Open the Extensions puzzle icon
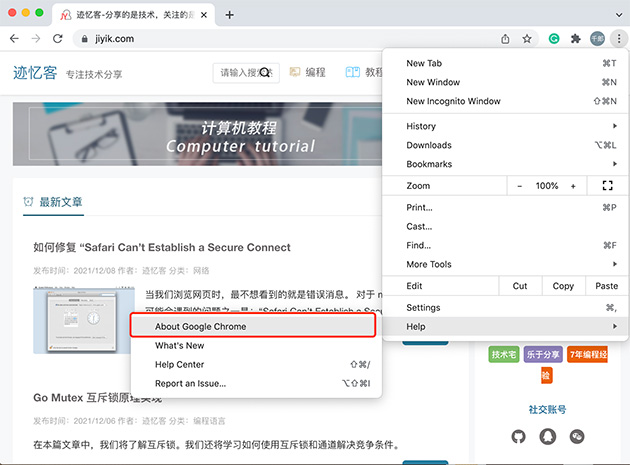 click(576, 39)
